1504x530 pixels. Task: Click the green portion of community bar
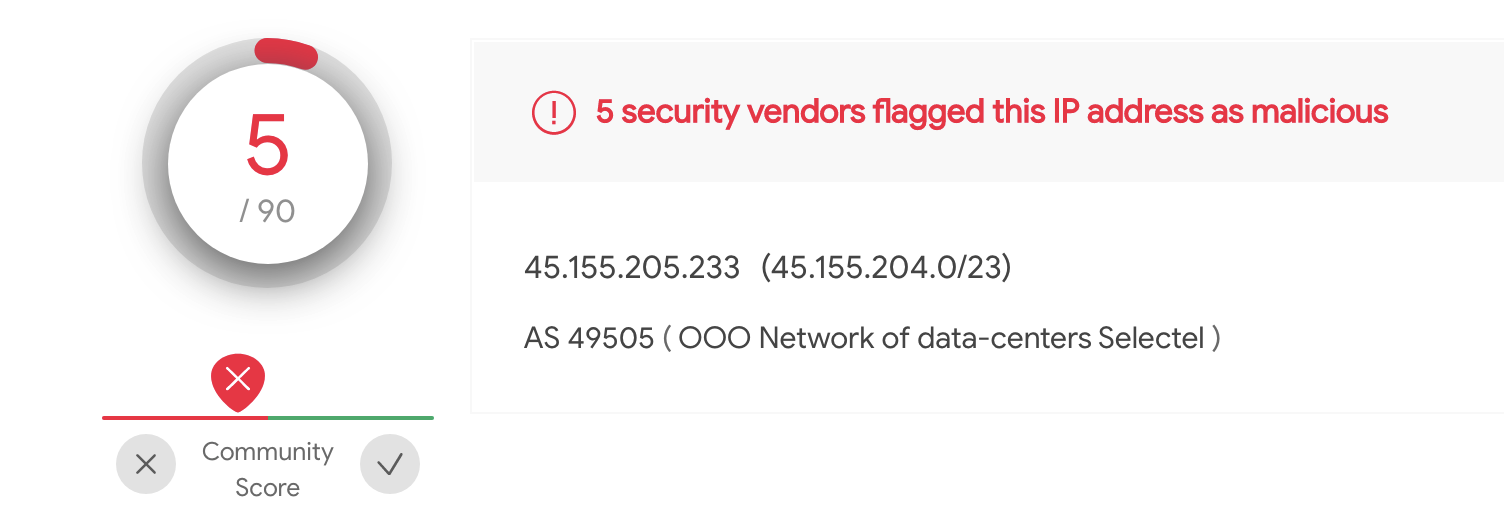[x=350, y=418]
